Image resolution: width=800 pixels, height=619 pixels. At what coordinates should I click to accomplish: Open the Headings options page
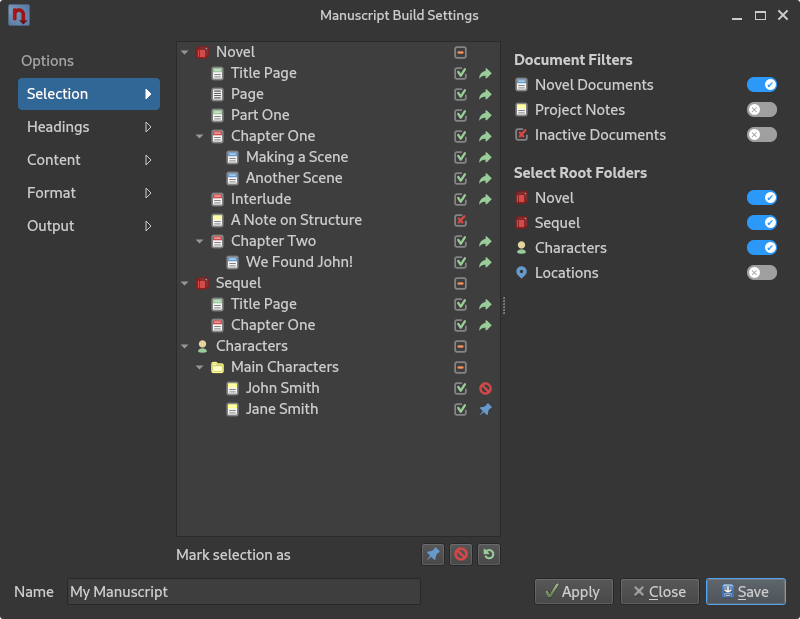(x=89, y=127)
